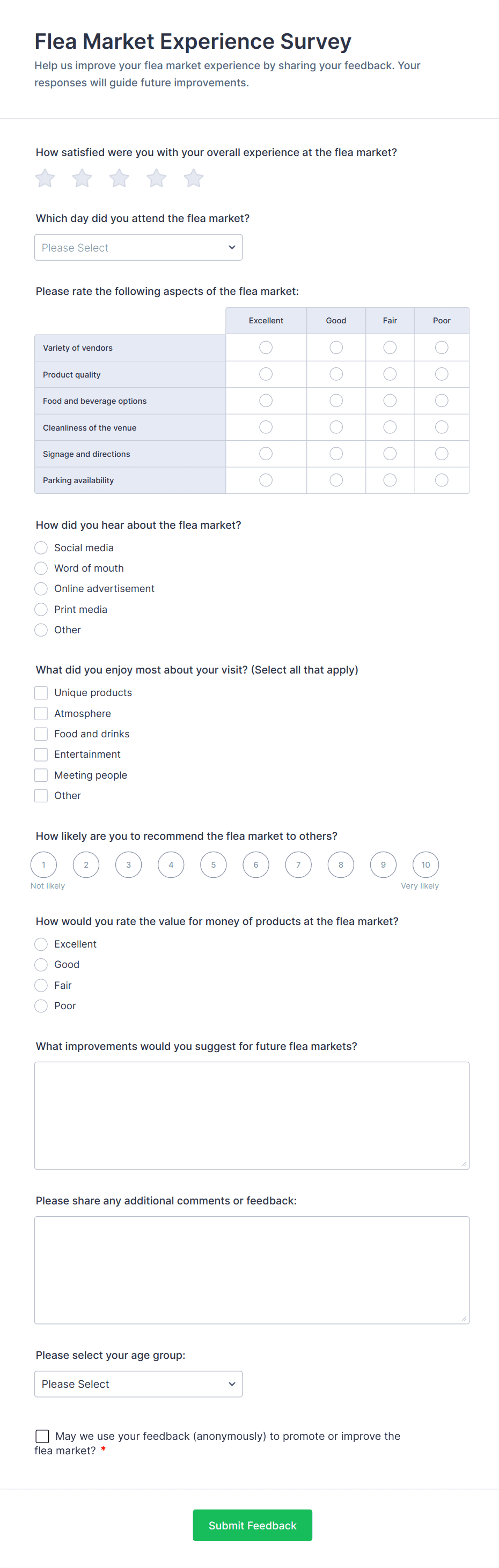Pick 7 on the likelihood scale

(x=298, y=864)
